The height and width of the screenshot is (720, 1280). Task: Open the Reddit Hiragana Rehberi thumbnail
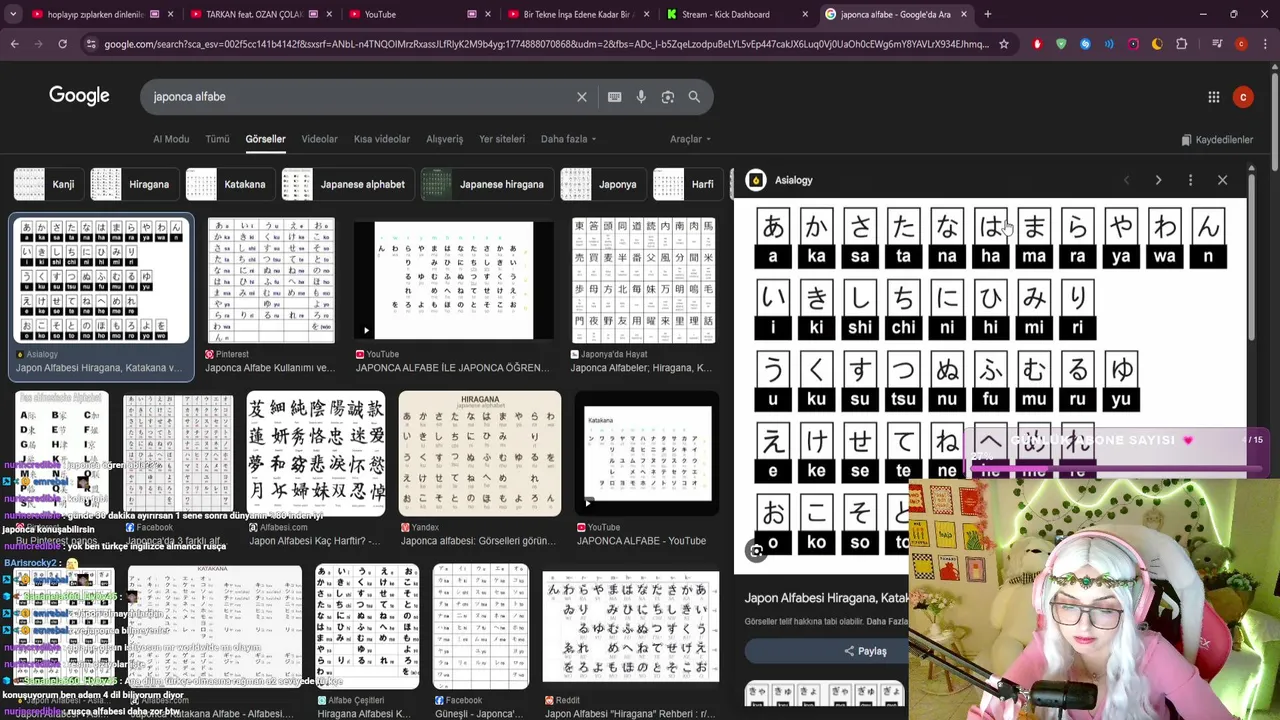[631, 626]
